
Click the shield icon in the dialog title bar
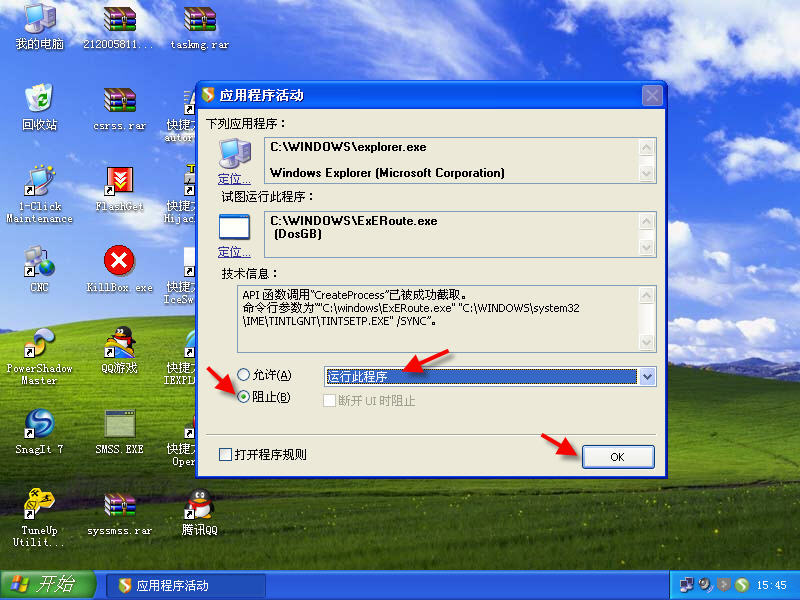(208, 94)
